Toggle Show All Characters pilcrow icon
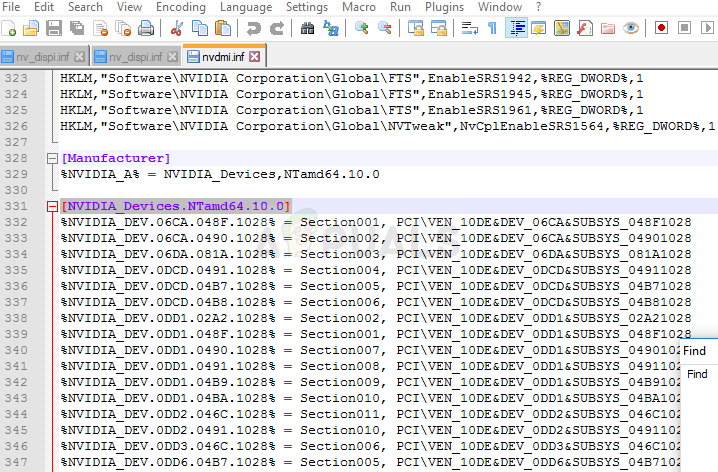Image resolution: width=718 pixels, height=472 pixels. (491, 28)
